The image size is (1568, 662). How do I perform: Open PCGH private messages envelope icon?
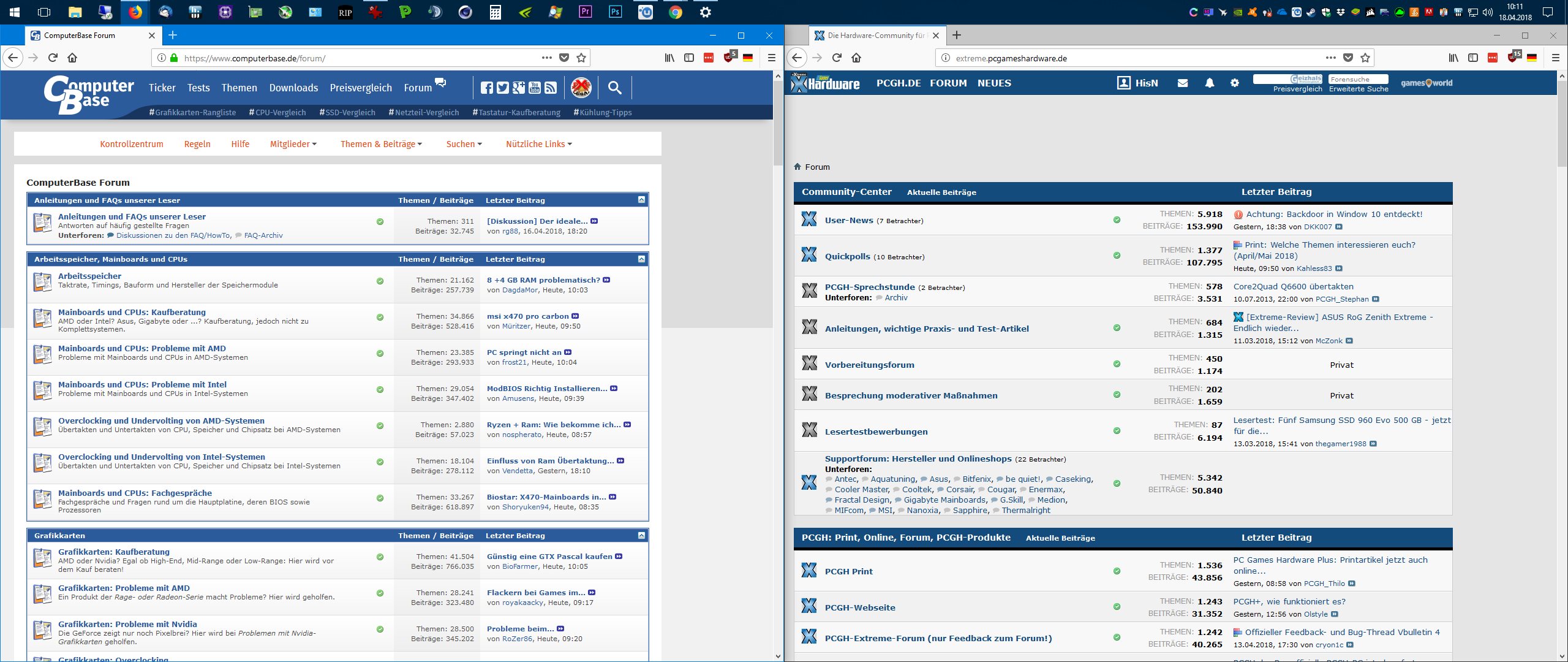[x=1182, y=83]
